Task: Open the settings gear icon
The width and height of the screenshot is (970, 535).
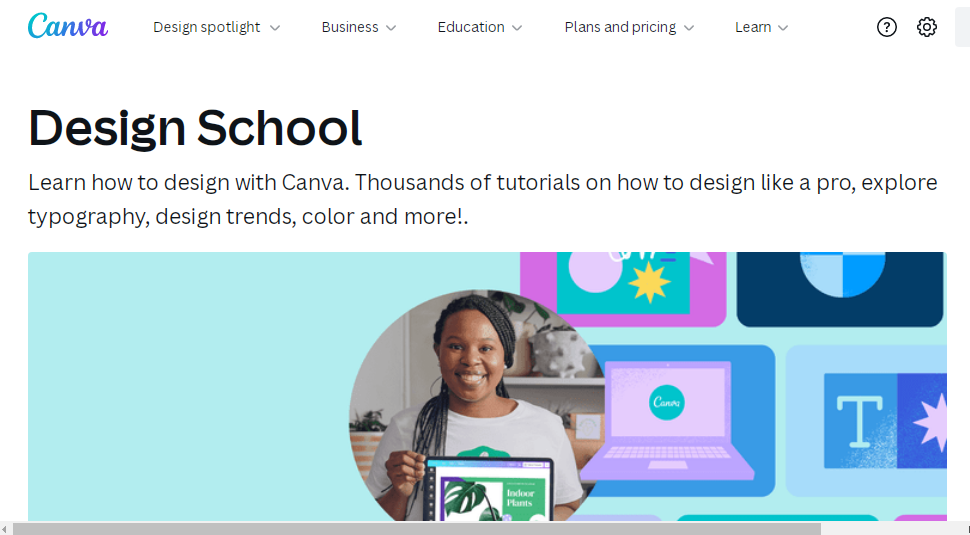Action: [x=927, y=27]
